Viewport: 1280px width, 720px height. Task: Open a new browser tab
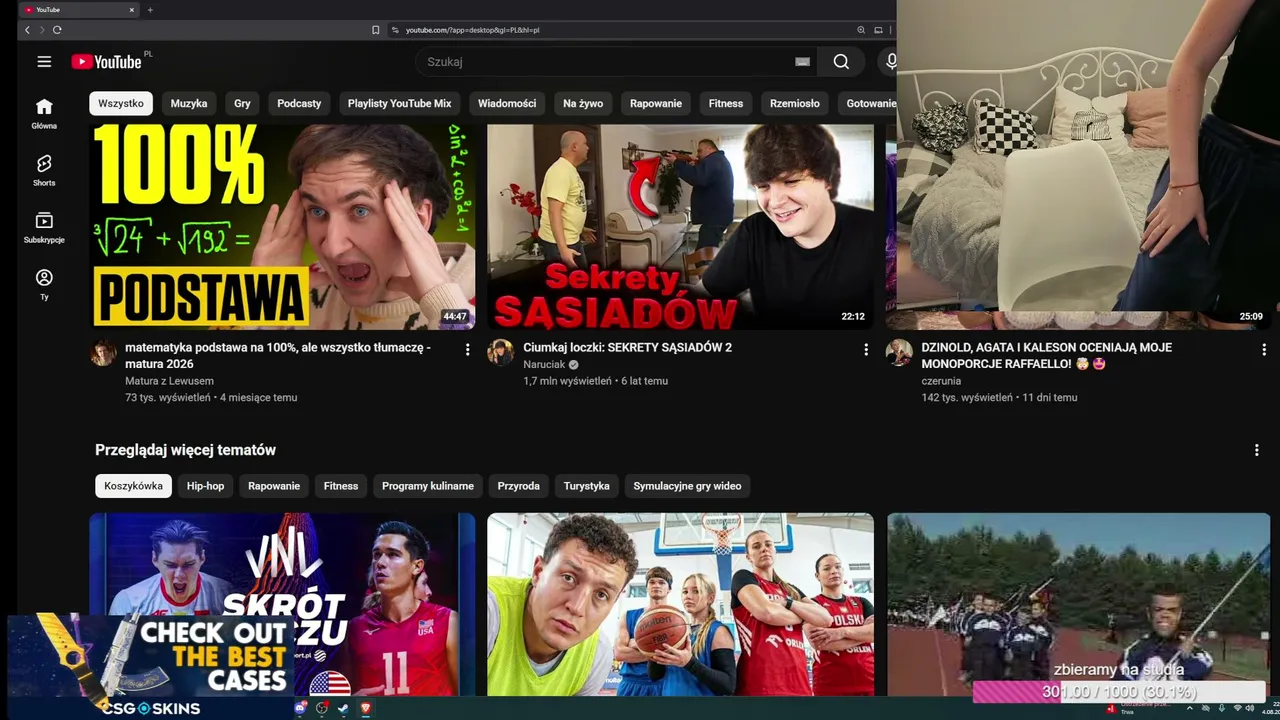(150, 10)
